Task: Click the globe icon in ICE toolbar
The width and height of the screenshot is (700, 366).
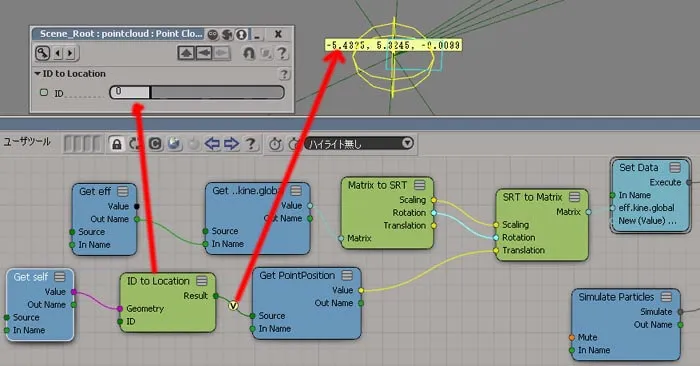Action: click(175, 144)
